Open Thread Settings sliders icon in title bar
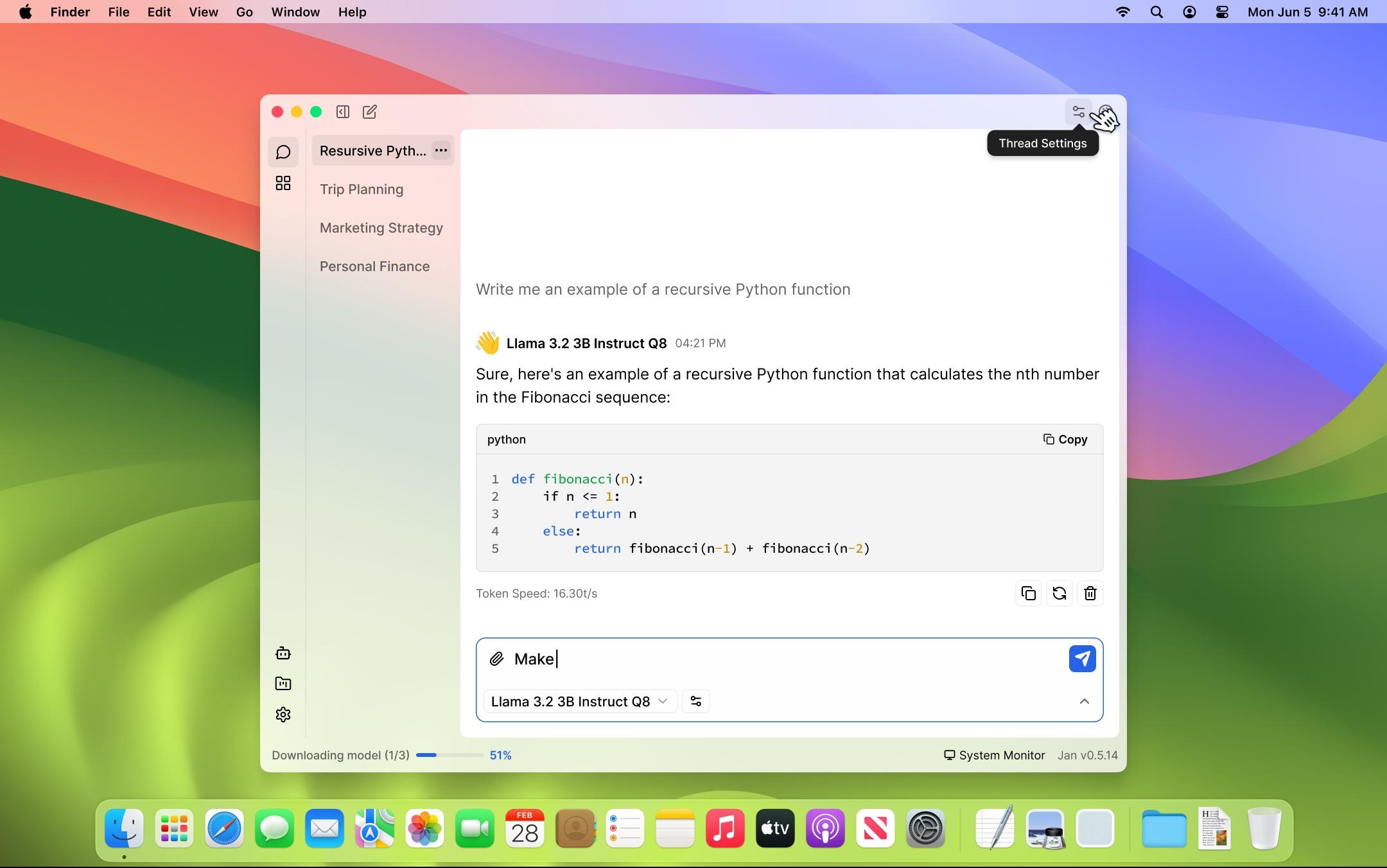 (1079, 112)
